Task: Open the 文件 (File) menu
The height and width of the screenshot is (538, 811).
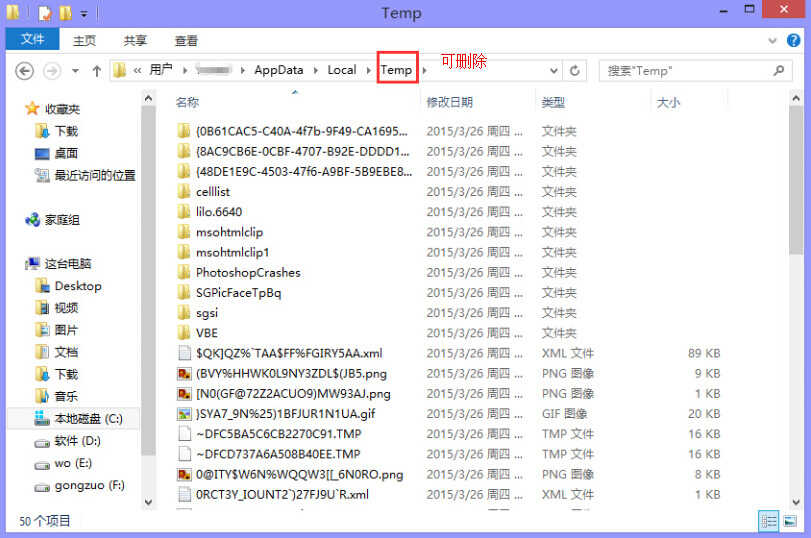Action: pyautogui.click(x=33, y=40)
